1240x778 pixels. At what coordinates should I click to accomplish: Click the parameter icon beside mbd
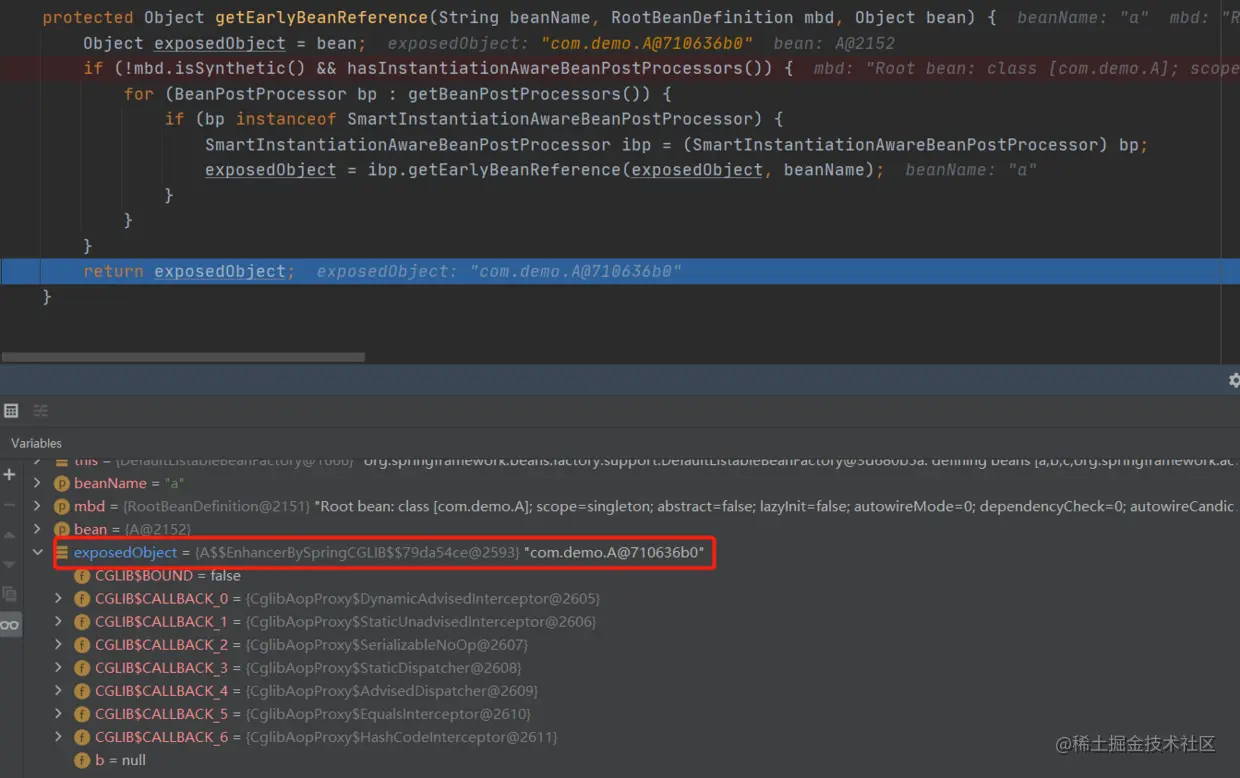point(62,507)
